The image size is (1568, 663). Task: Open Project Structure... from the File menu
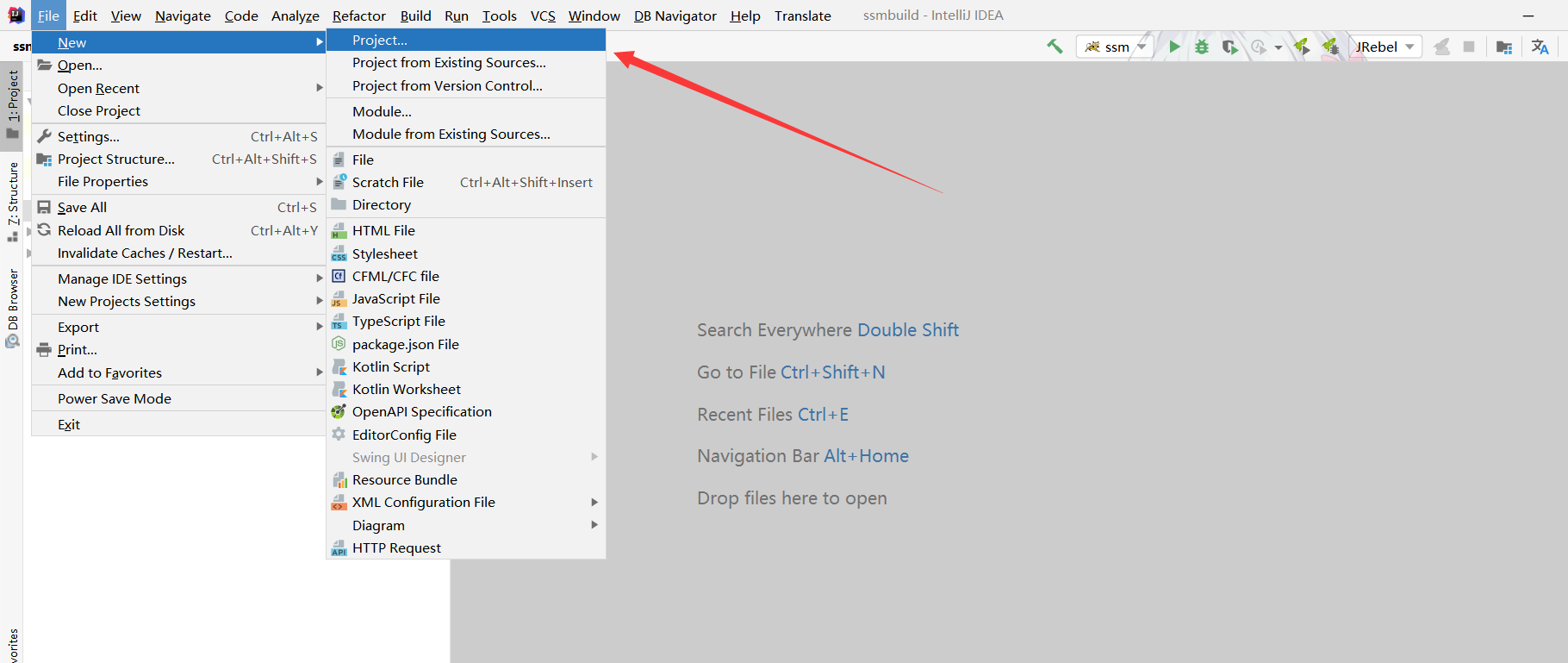click(x=178, y=159)
